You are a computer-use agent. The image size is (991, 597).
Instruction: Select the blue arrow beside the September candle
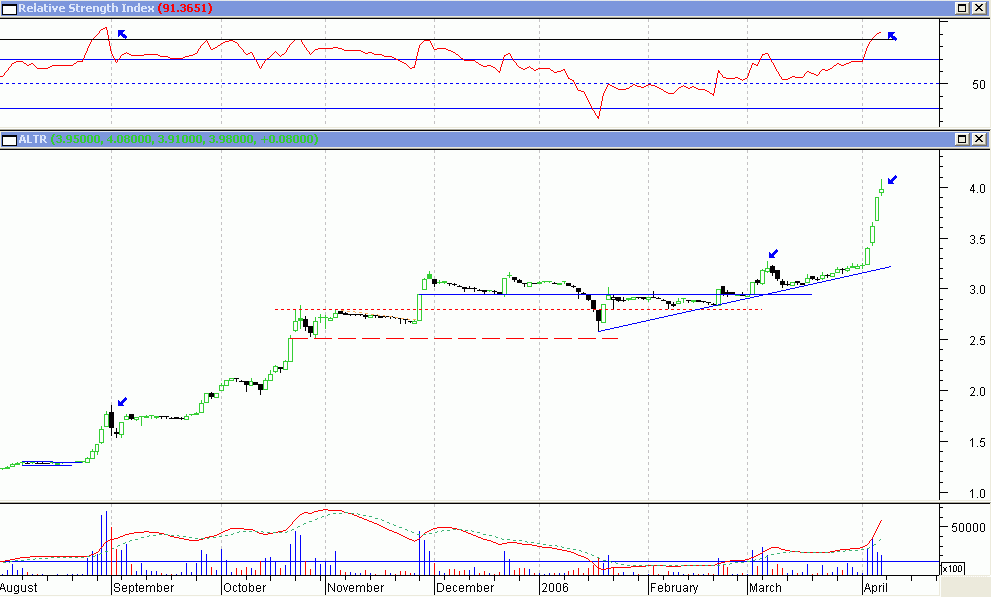[x=122, y=401]
